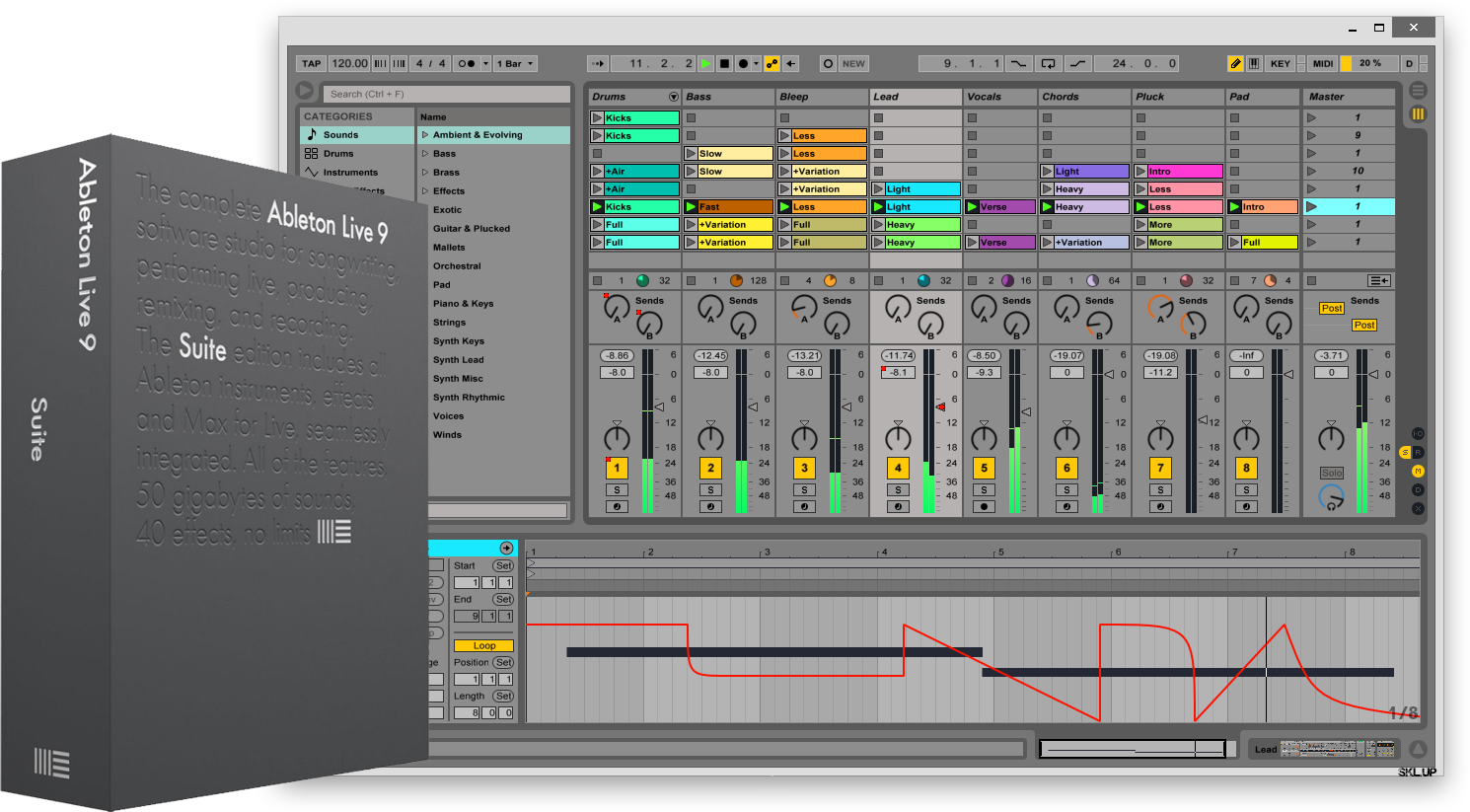Toggle the triangle detail view button

coord(1418,750)
